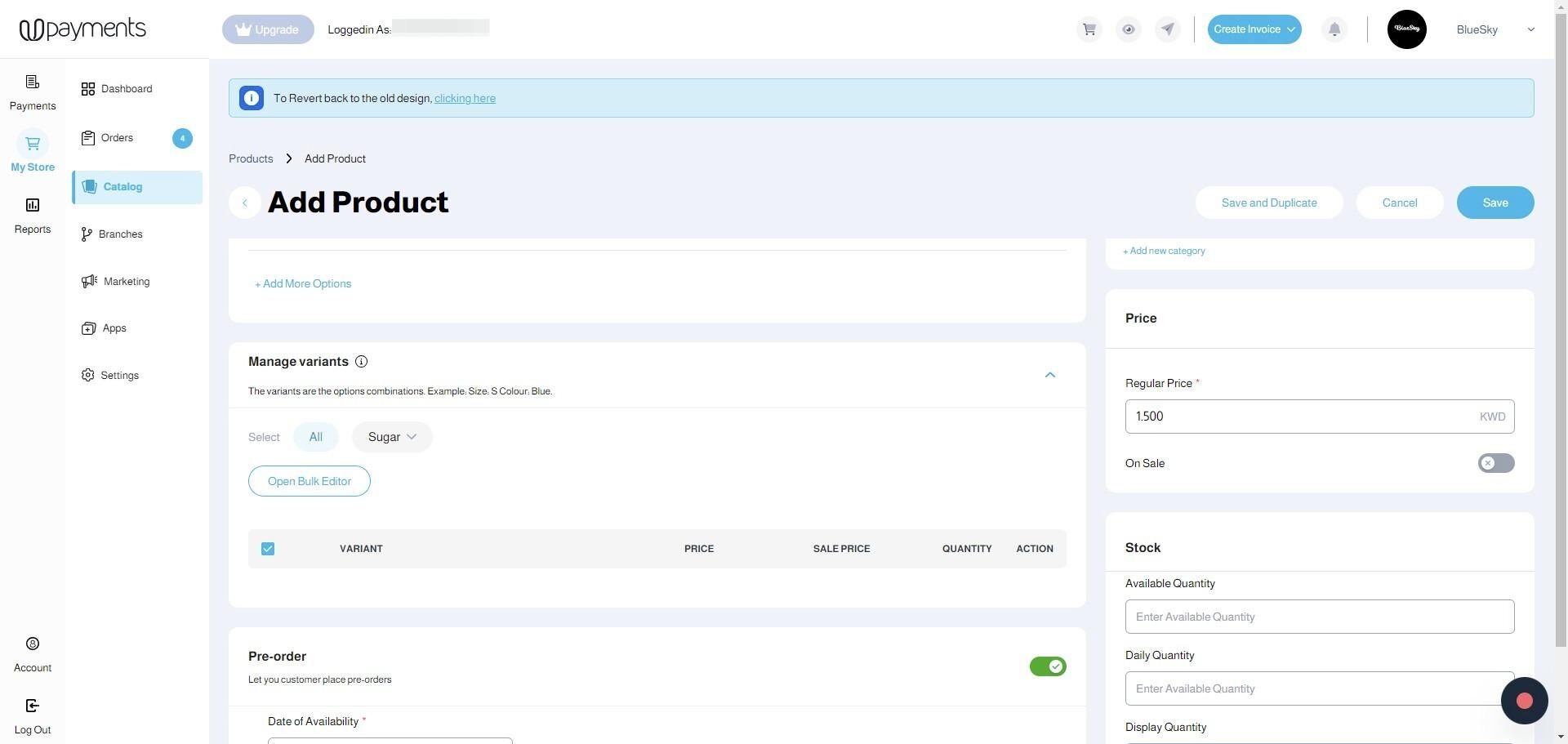Open the notifications bell
Viewport: 1568px width, 744px height.
(x=1334, y=29)
